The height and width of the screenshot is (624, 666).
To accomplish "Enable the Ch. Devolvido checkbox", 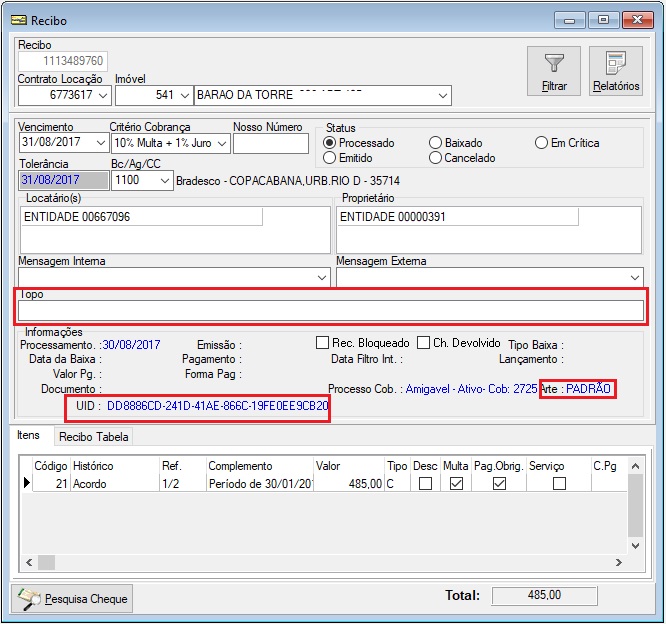I will [x=425, y=343].
